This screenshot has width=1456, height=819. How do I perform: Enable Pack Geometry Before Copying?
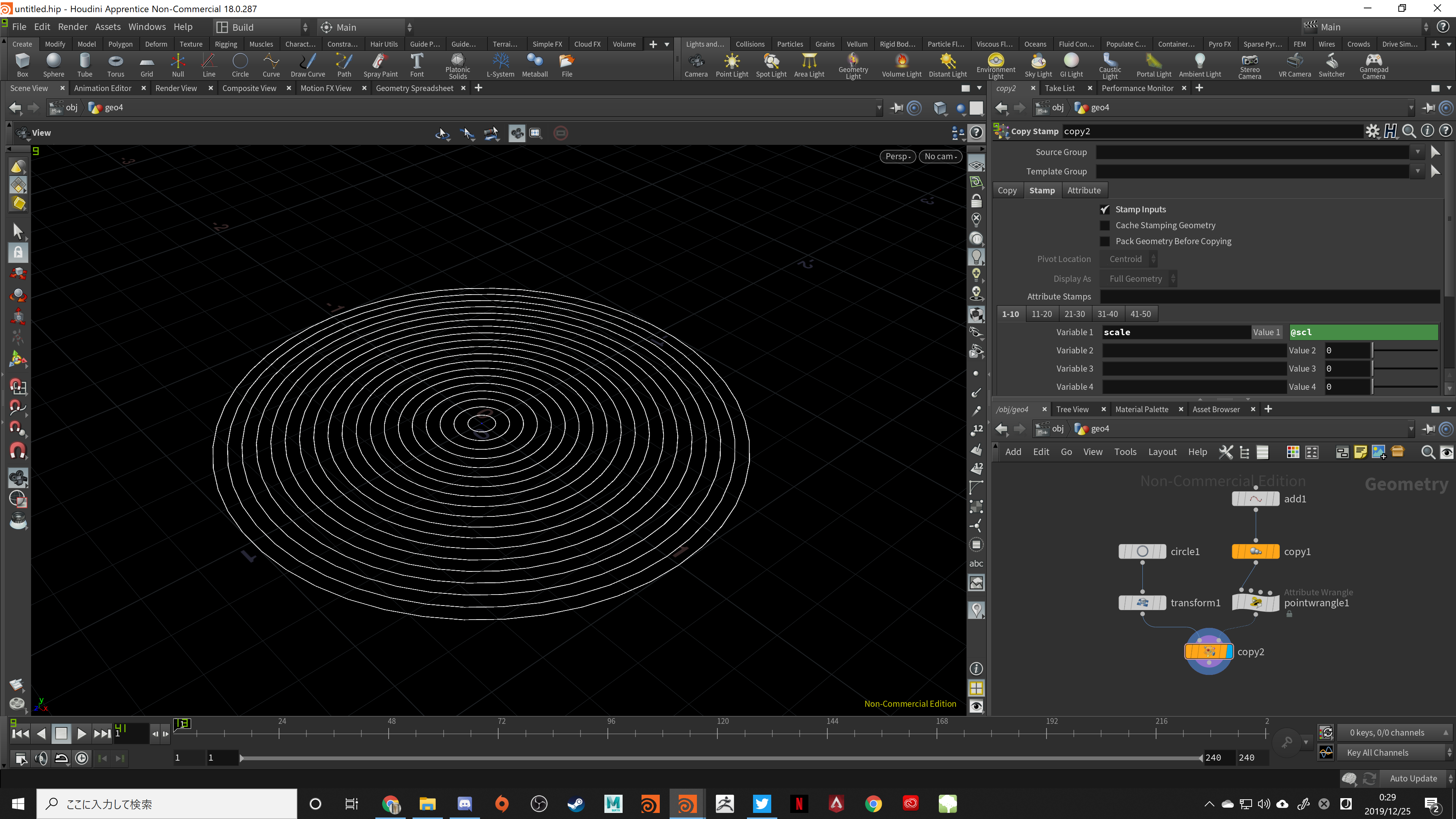[1105, 241]
